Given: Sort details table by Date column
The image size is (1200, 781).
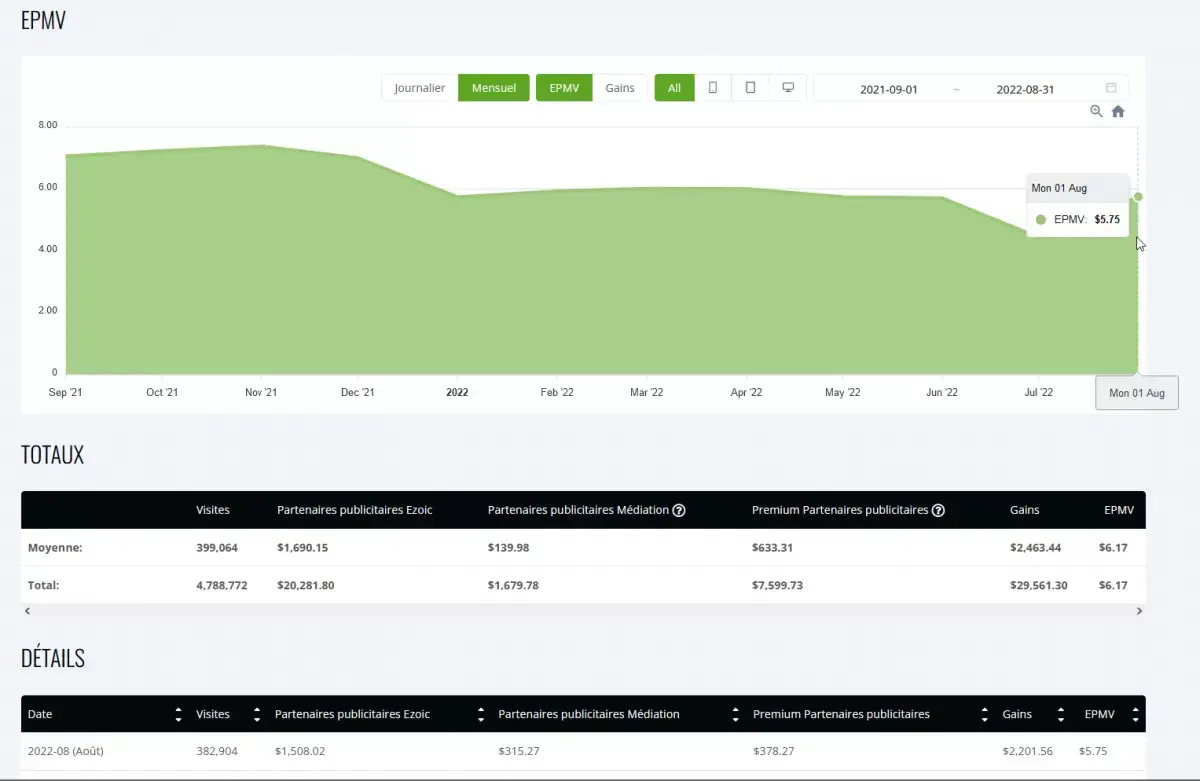Looking at the screenshot, I should 178,714.
